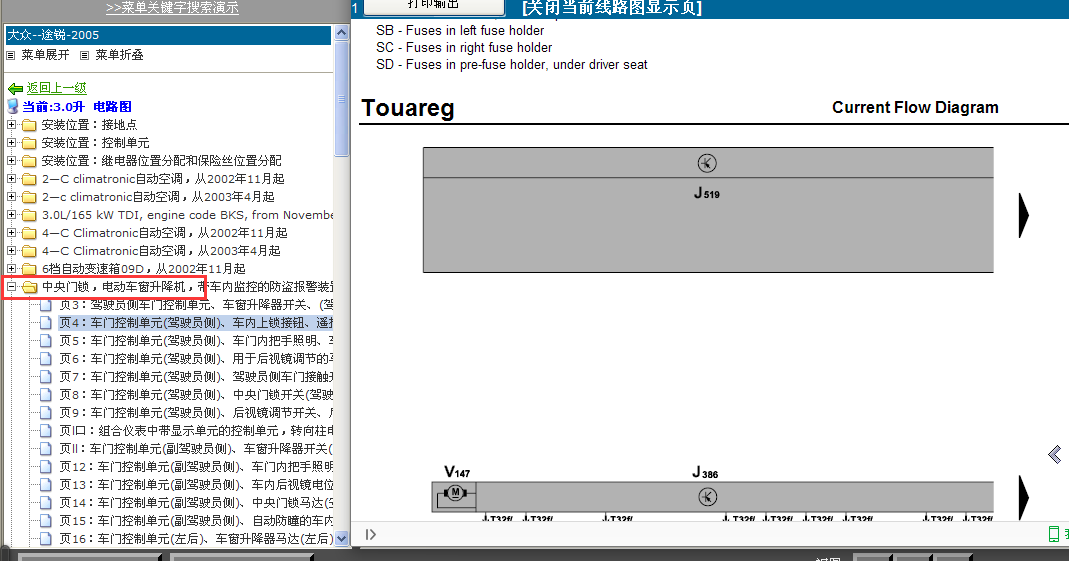
Task: Click the black arrow beside J519 block
Action: [1023, 215]
